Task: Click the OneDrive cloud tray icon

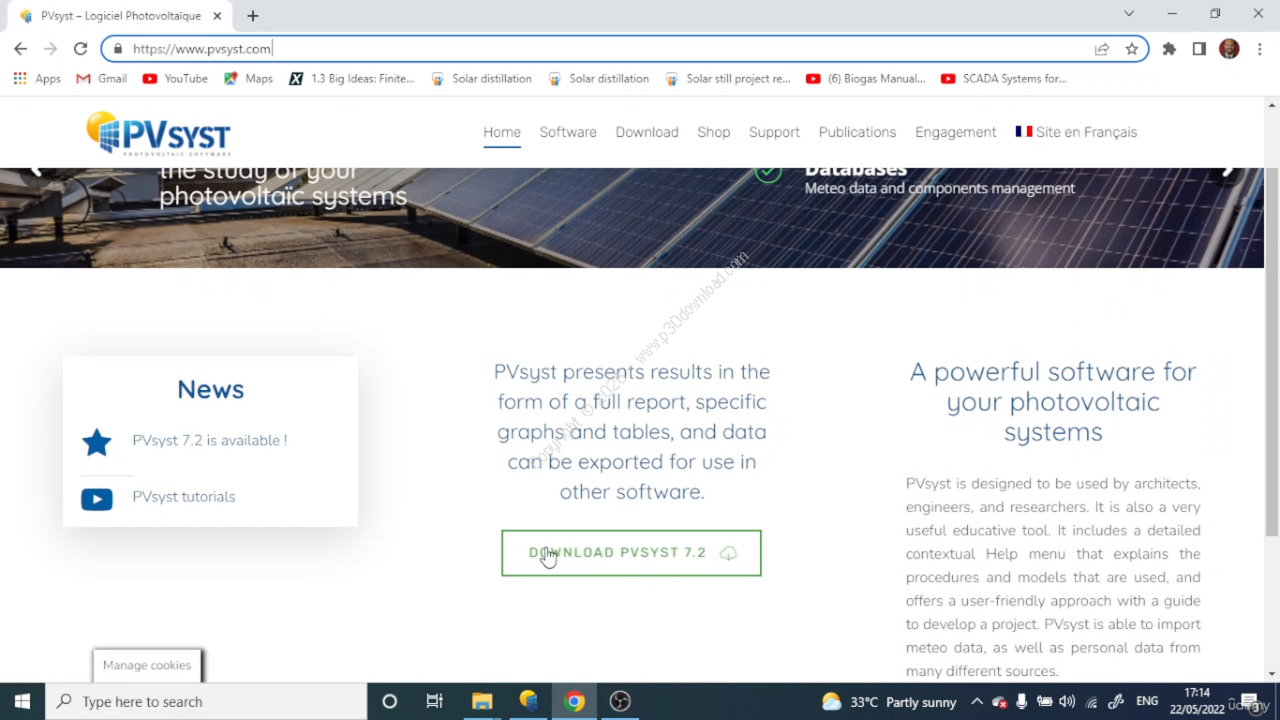Action: [x=999, y=702]
